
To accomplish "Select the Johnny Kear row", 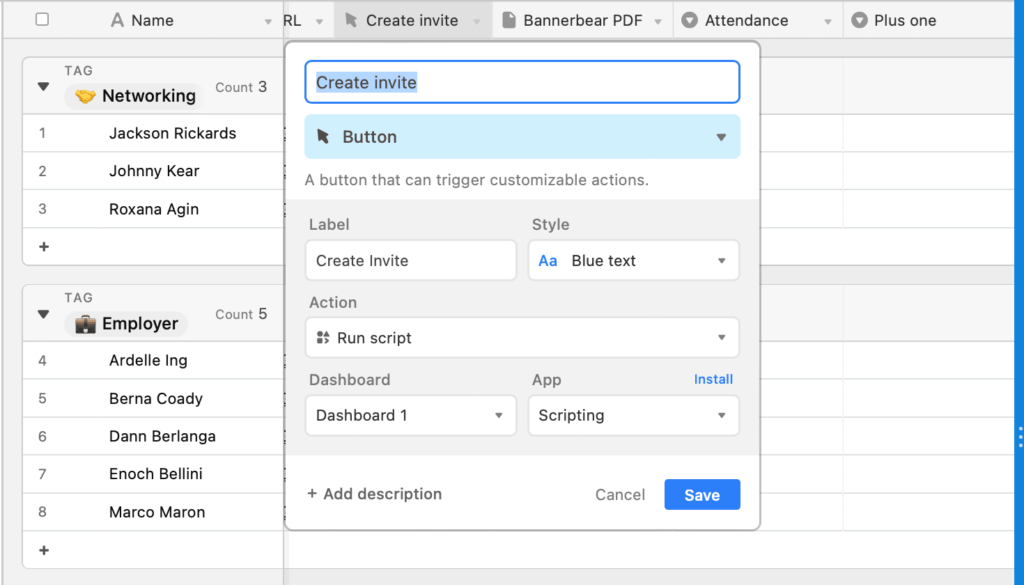I will 153,171.
